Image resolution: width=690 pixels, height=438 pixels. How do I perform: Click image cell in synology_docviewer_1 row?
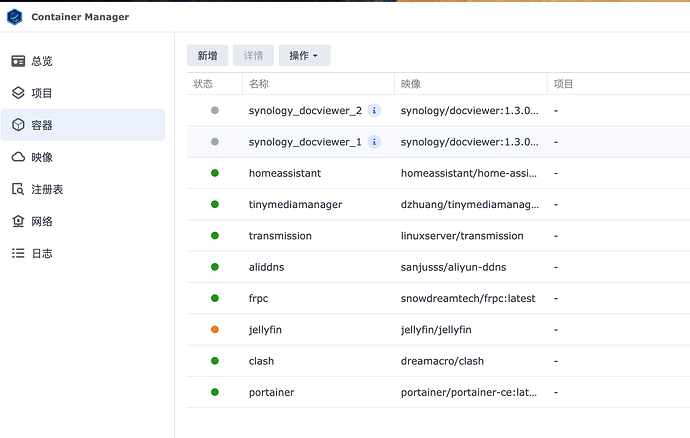[469, 142]
